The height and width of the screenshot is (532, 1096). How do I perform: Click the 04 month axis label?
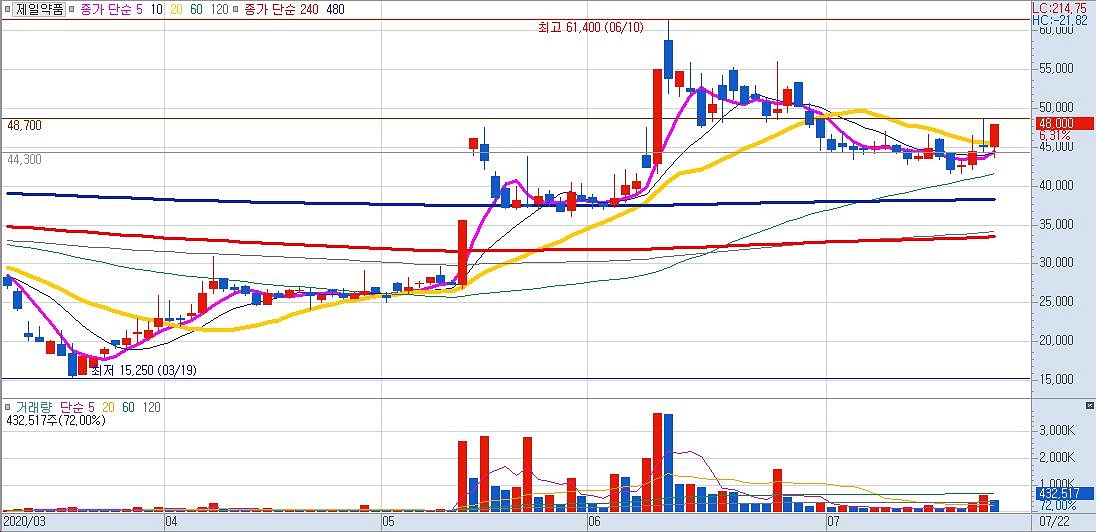point(172,522)
